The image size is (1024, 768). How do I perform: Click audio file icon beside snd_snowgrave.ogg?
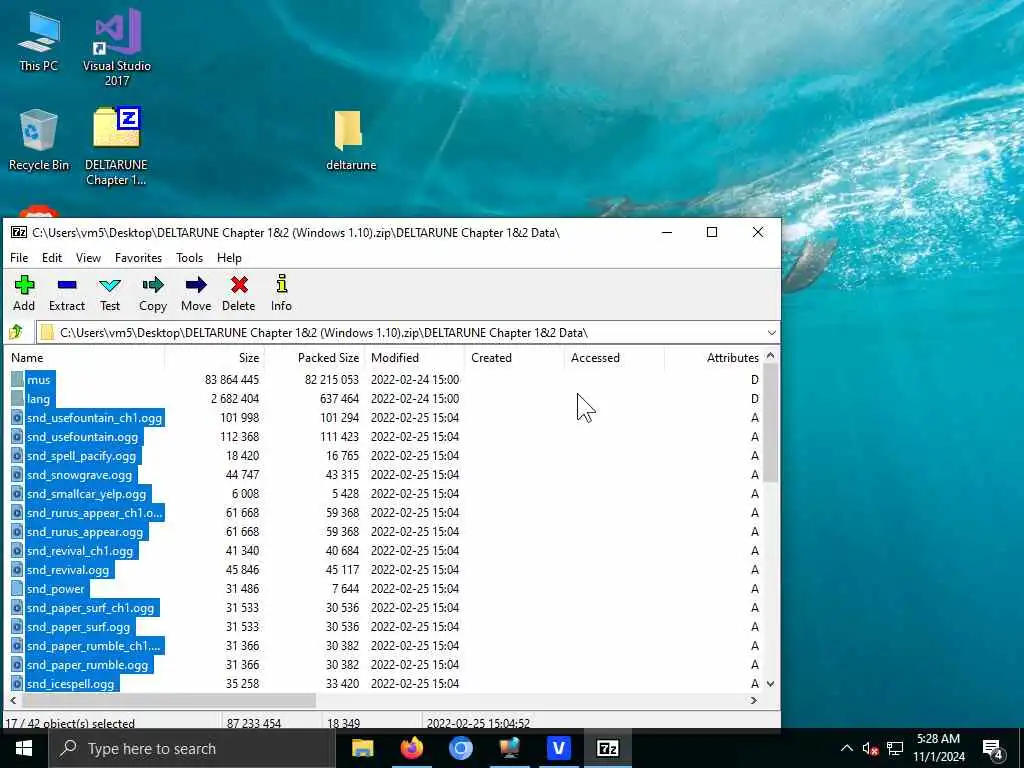(17, 475)
